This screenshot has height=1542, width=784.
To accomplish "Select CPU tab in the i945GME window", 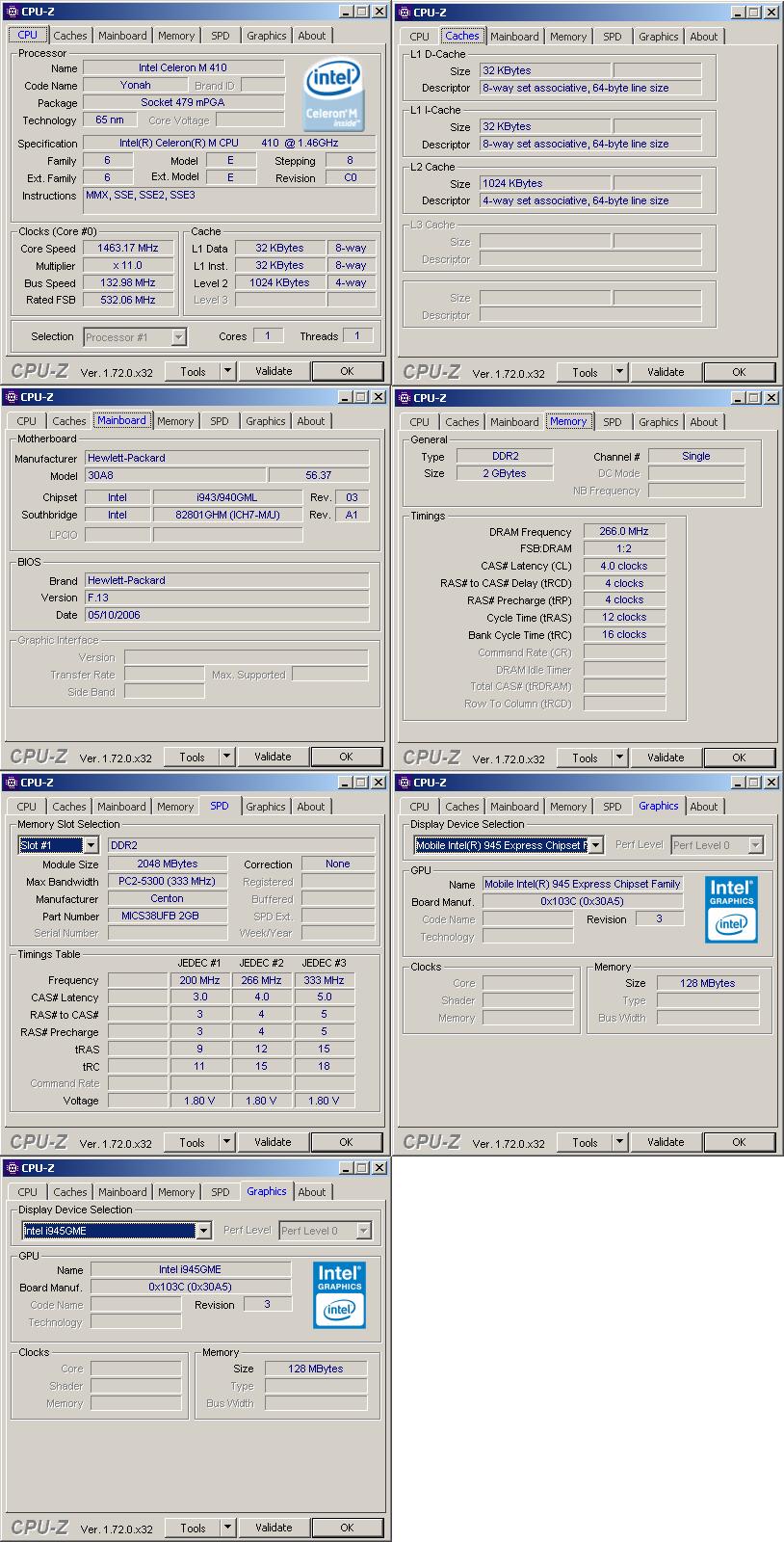I will (x=28, y=1192).
